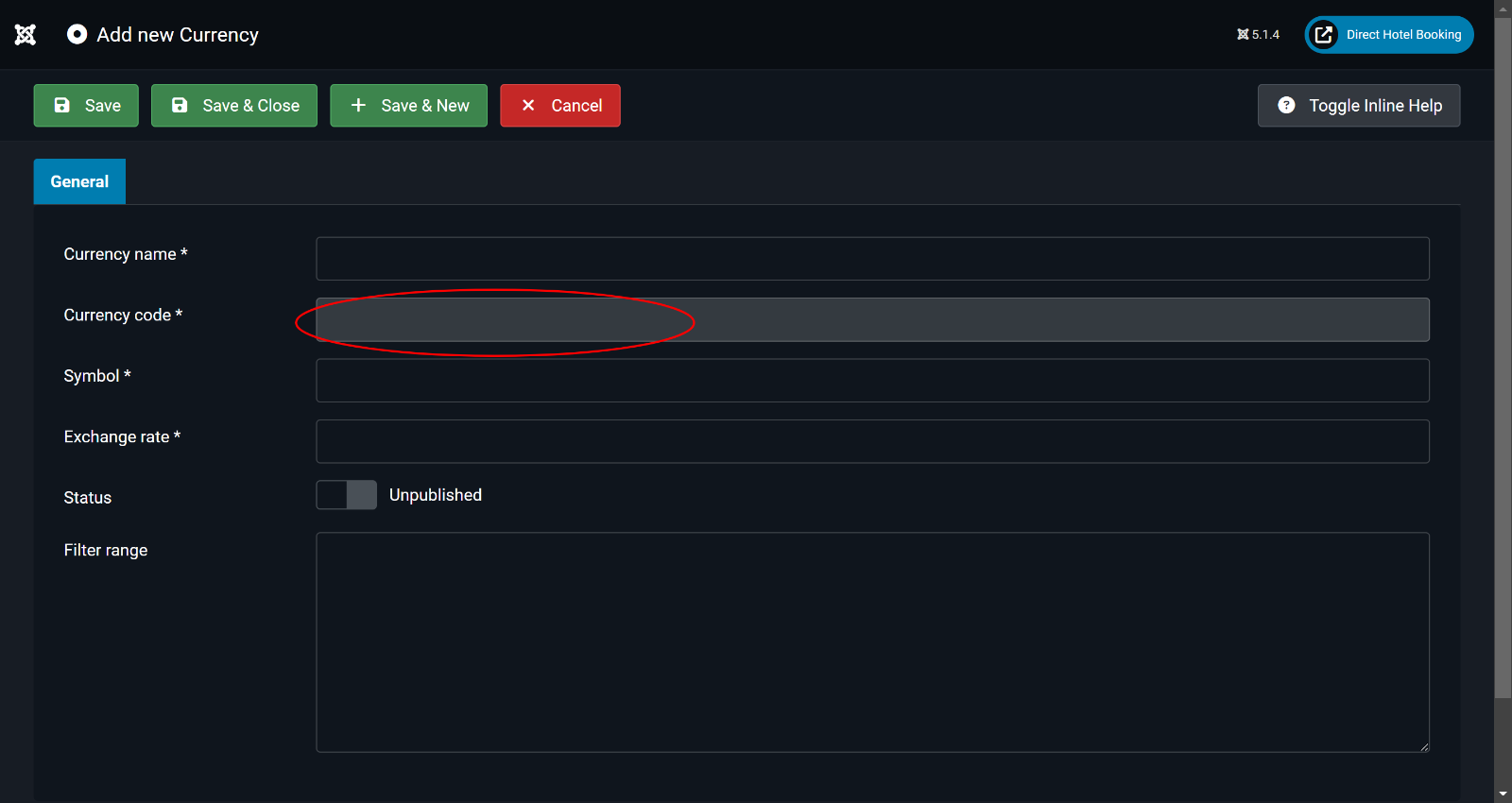Click the circle icon beside Add new Currency
This screenshot has height=803, width=1512.
[x=77, y=35]
